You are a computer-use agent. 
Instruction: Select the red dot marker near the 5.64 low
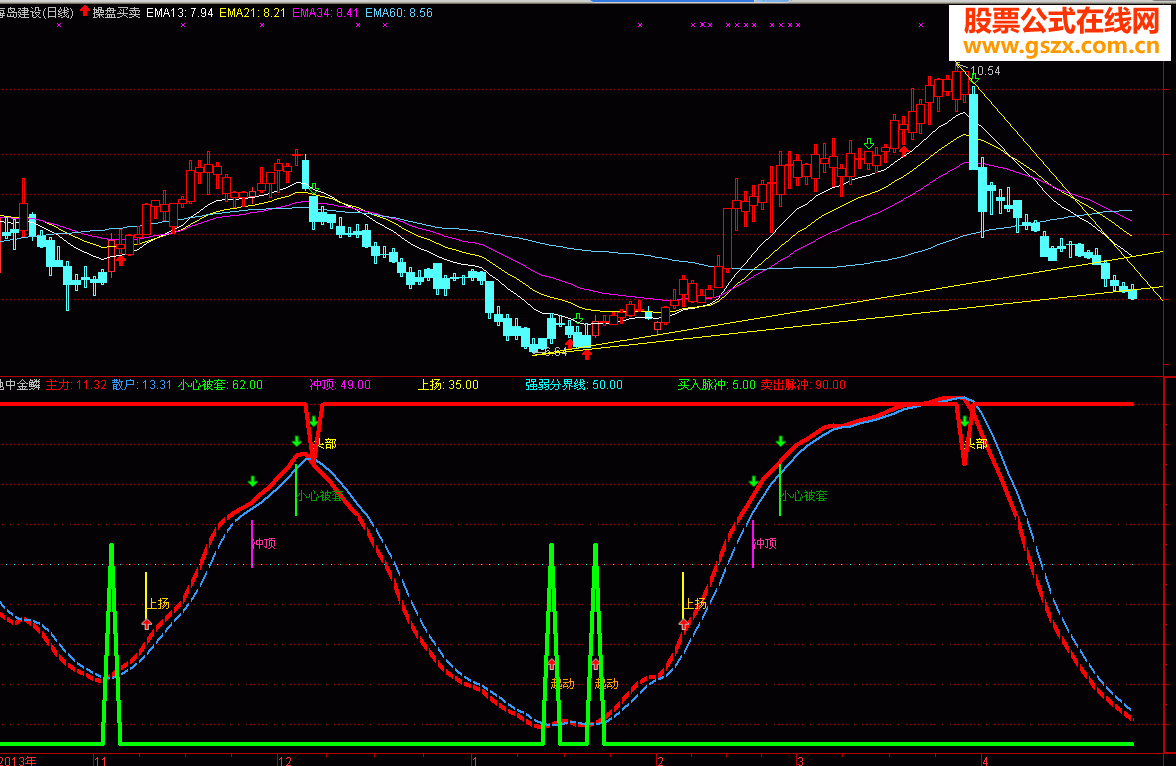pos(569,342)
